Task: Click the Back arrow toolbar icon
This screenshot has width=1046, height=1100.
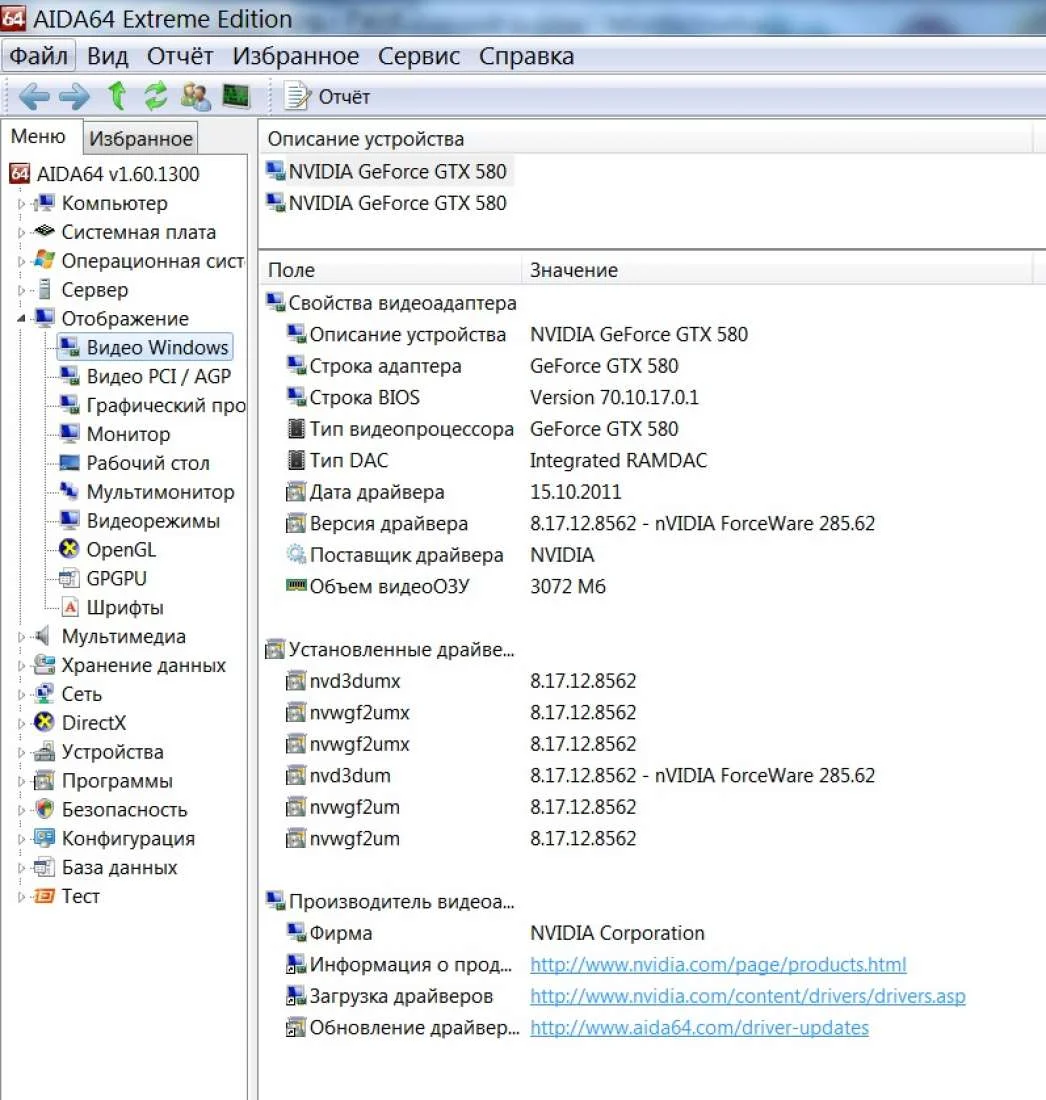Action: coord(34,96)
